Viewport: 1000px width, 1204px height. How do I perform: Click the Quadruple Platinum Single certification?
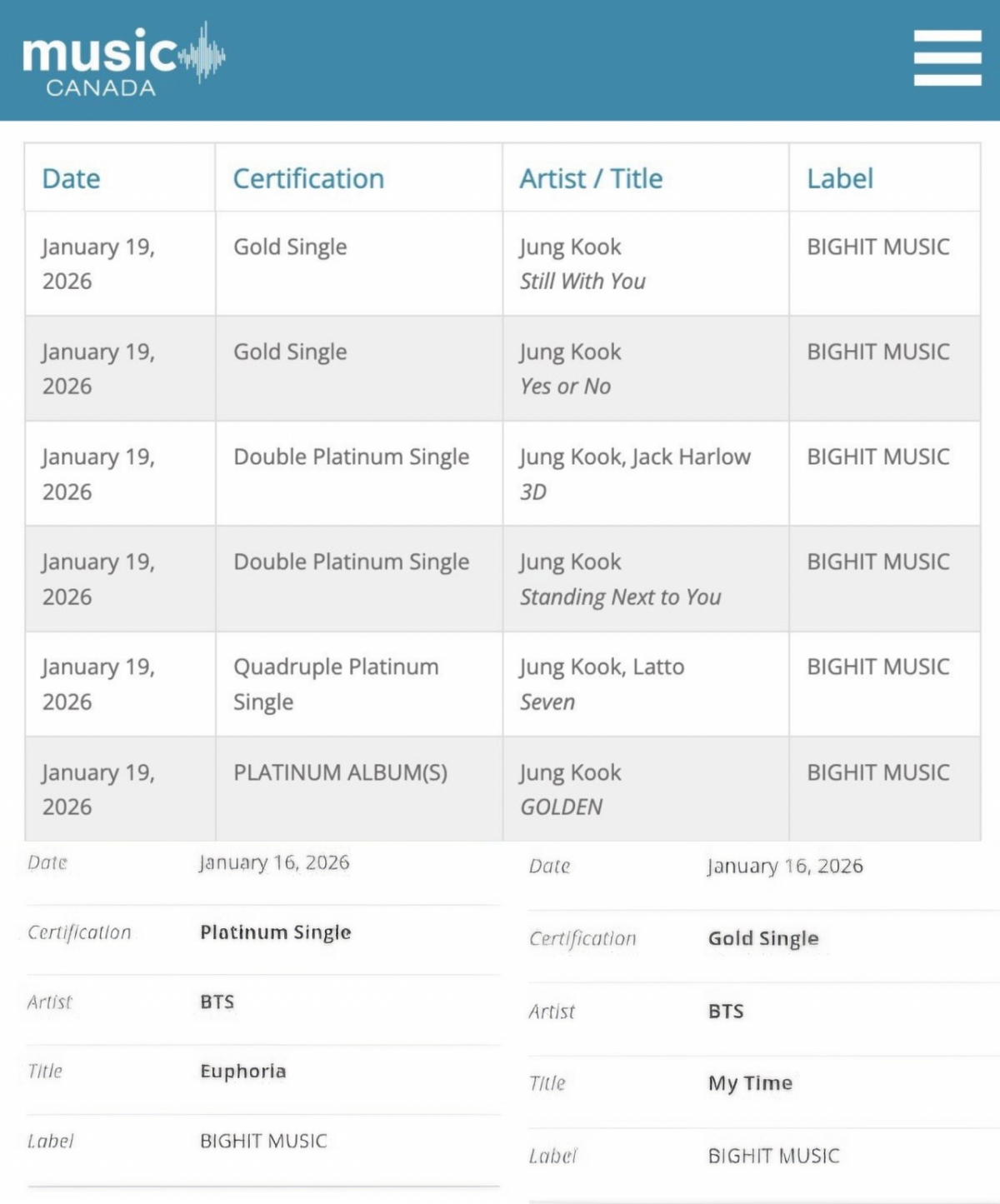coord(335,683)
